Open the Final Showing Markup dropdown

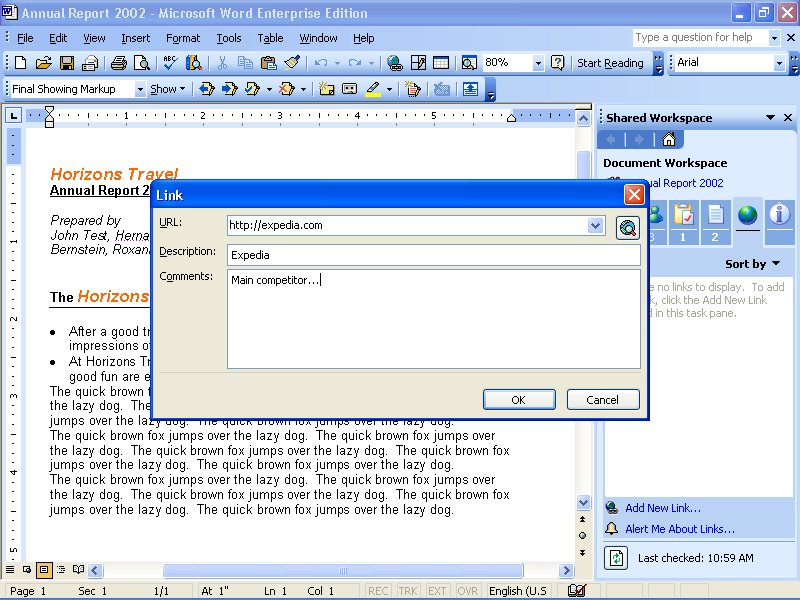[139, 89]
